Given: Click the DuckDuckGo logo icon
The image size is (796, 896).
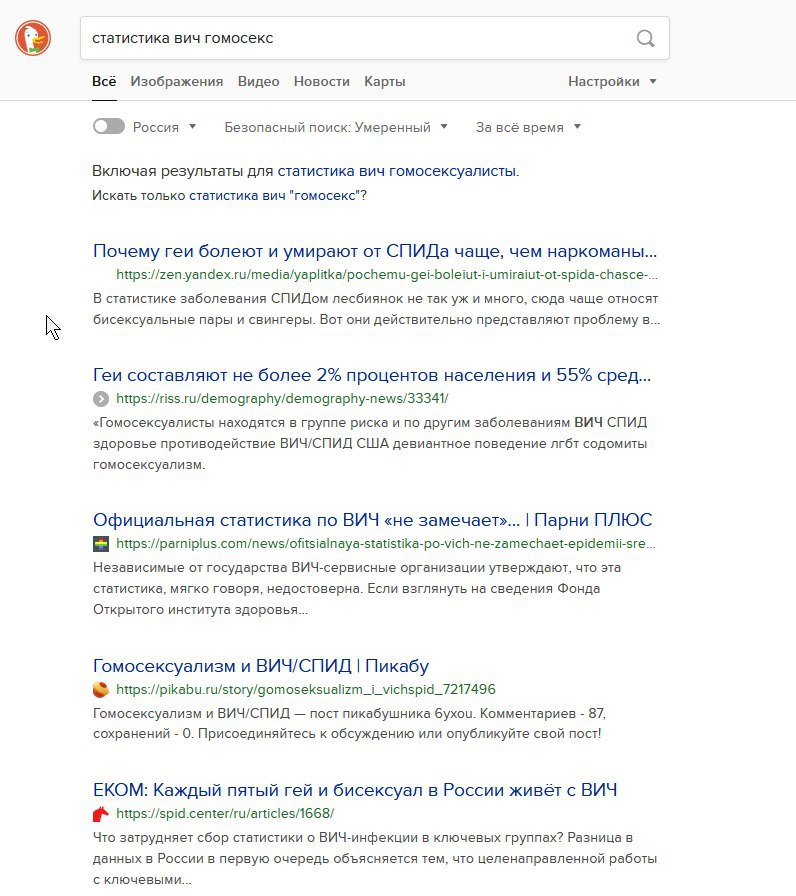Looking at the screenshot, I should click(x=33, y=38).
